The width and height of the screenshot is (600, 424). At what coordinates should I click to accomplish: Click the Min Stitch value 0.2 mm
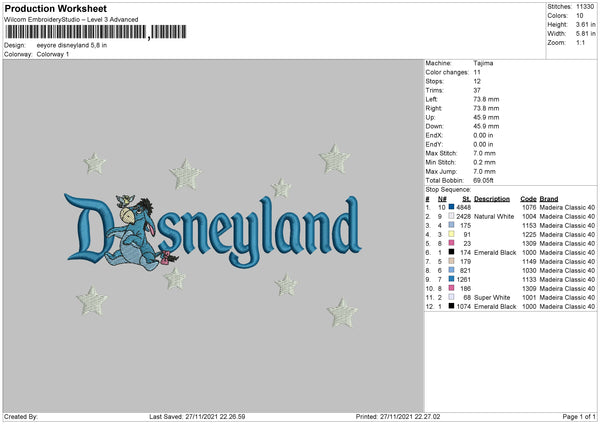click(484, 162)
